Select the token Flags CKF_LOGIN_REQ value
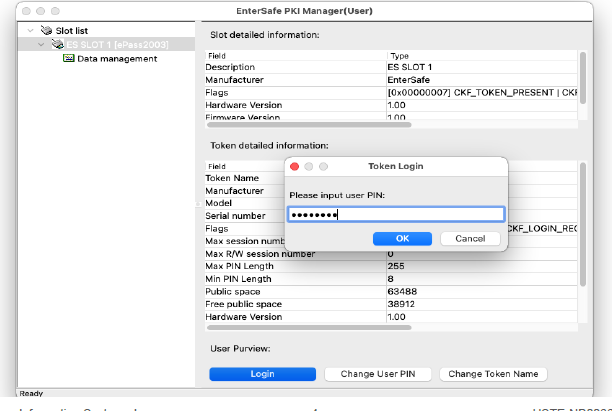The height and width of the screenshot is (411, 612). 543,229
